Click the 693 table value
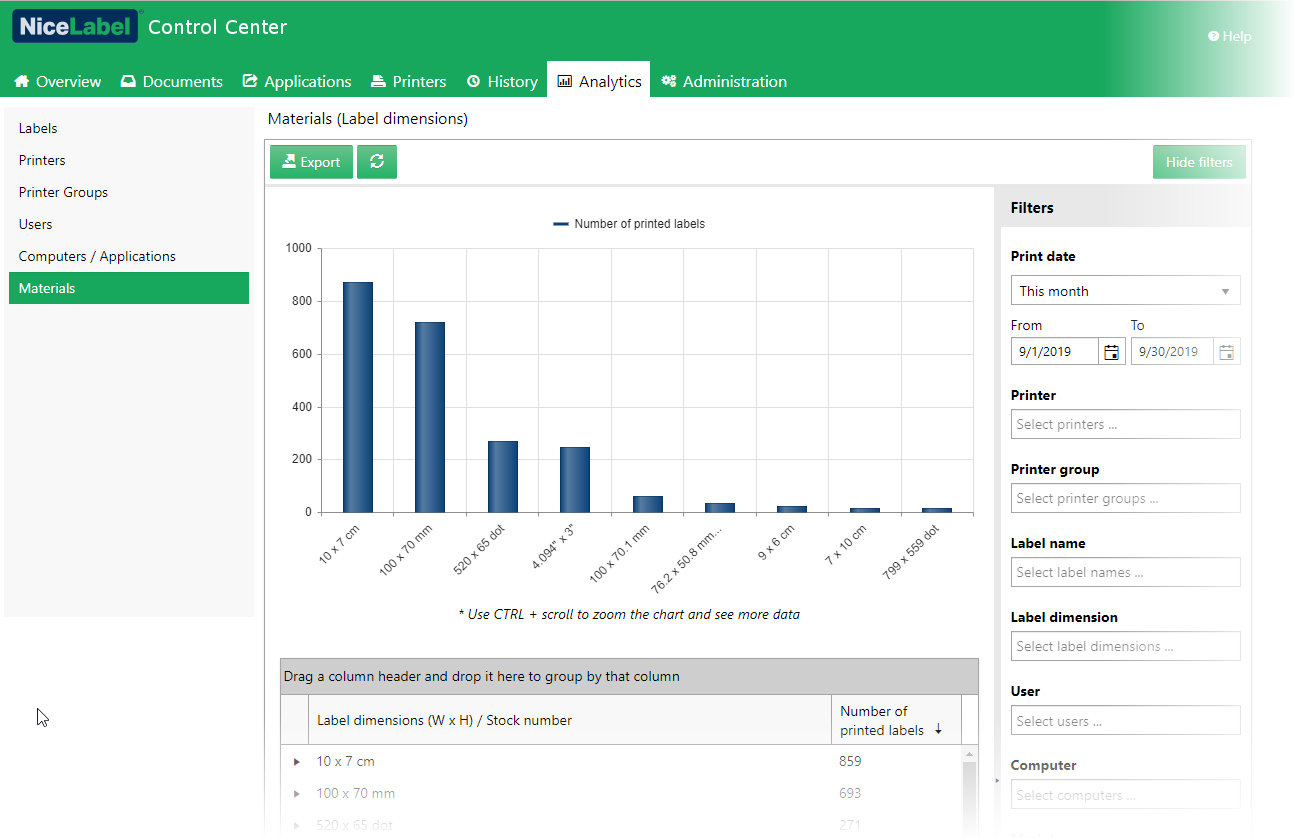The width and height of the screenshot is (1296, 839). click(x=850, y=793)
